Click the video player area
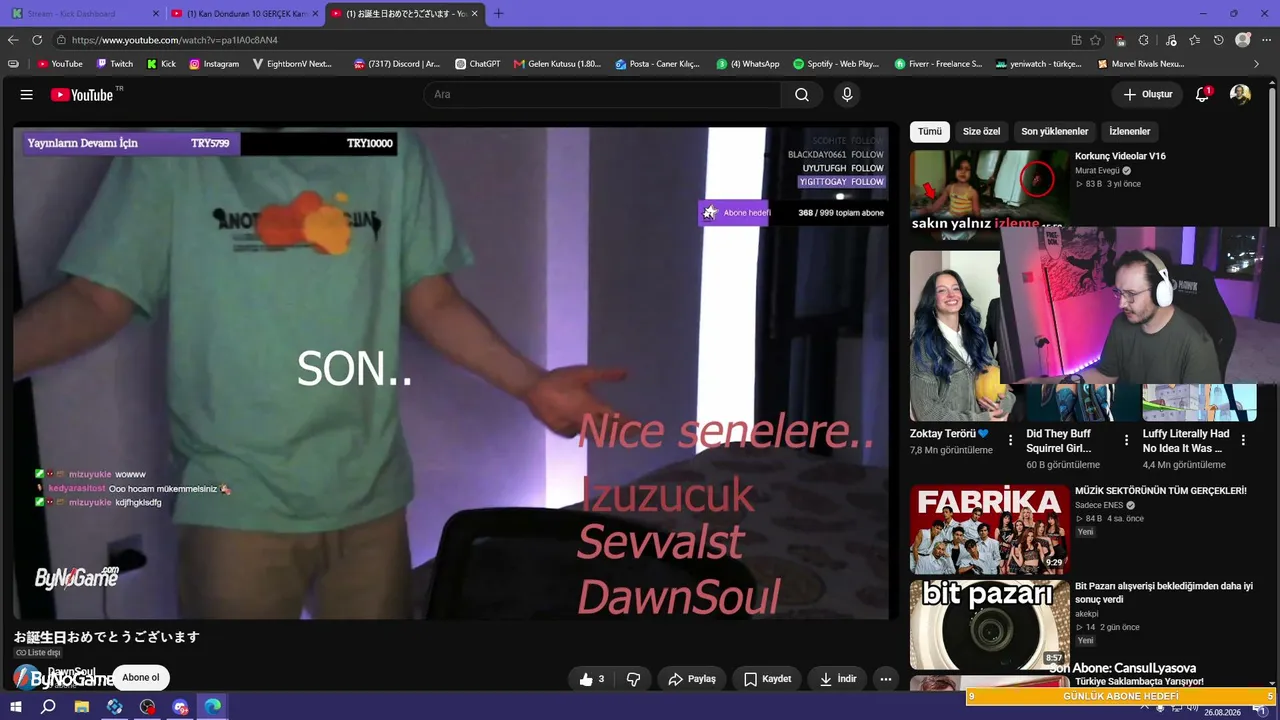 tap(451, 373)
